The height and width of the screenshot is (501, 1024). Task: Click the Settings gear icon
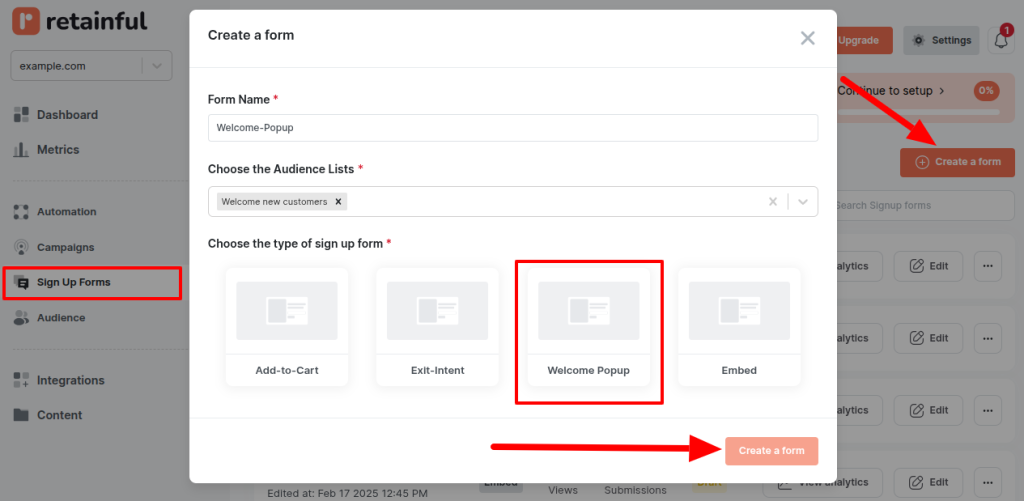click(x=919, y=40)
